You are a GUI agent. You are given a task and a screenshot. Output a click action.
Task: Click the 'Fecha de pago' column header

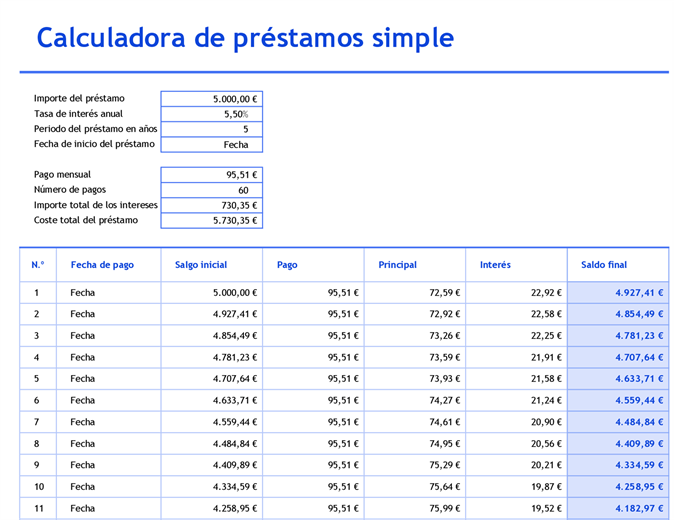pyautogui.click(x=108, y=265)
